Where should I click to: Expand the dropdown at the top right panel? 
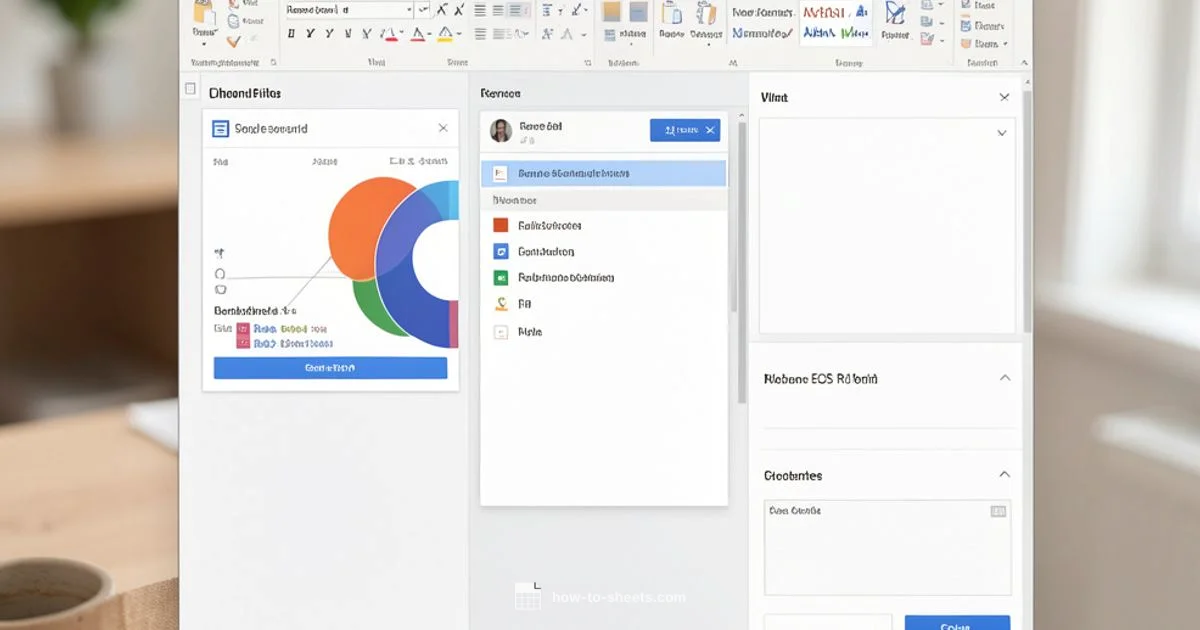(x=1002, y=134)
